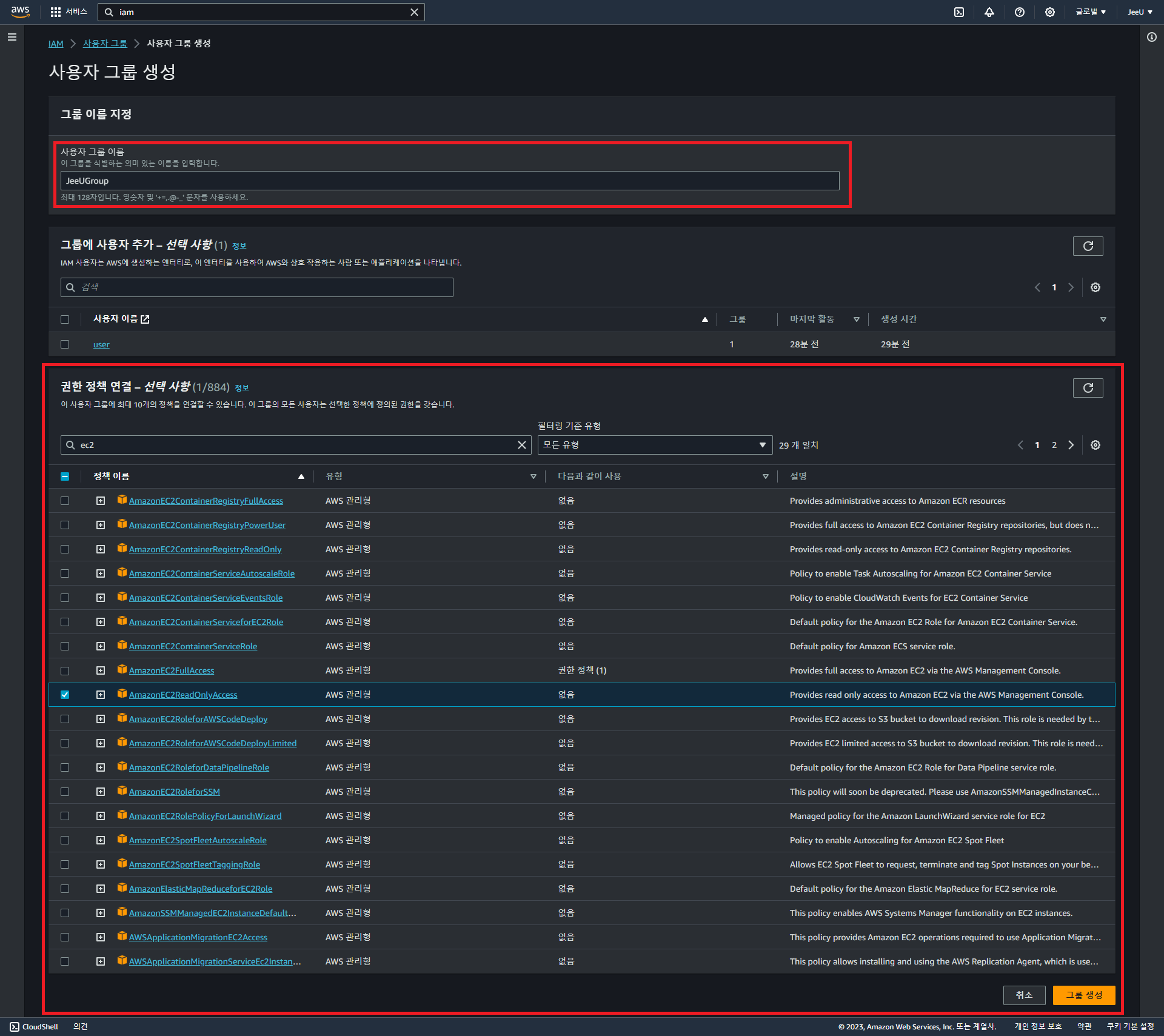Image resolution: width=1164 pixels, height=1036 pixels.
Task: Click the 그룹 생성 button
Action: point(1083,995)
